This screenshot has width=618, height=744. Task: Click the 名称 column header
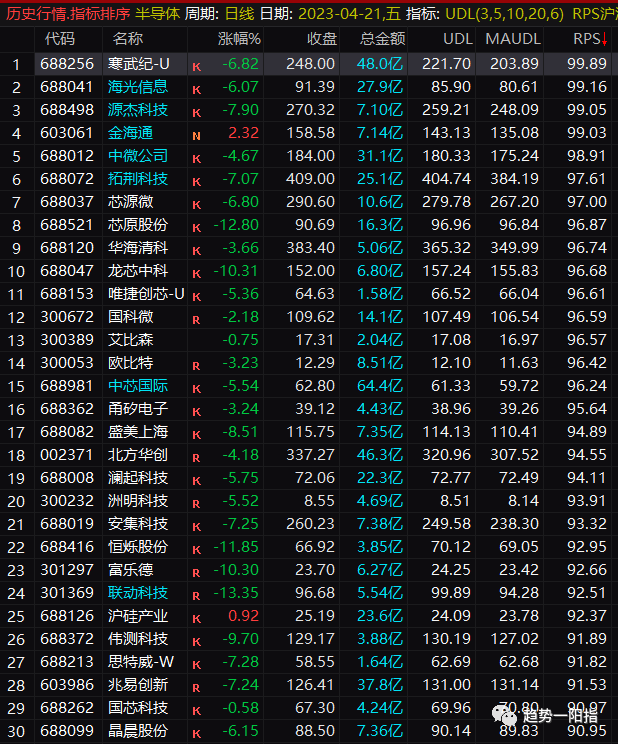[128, 39]
